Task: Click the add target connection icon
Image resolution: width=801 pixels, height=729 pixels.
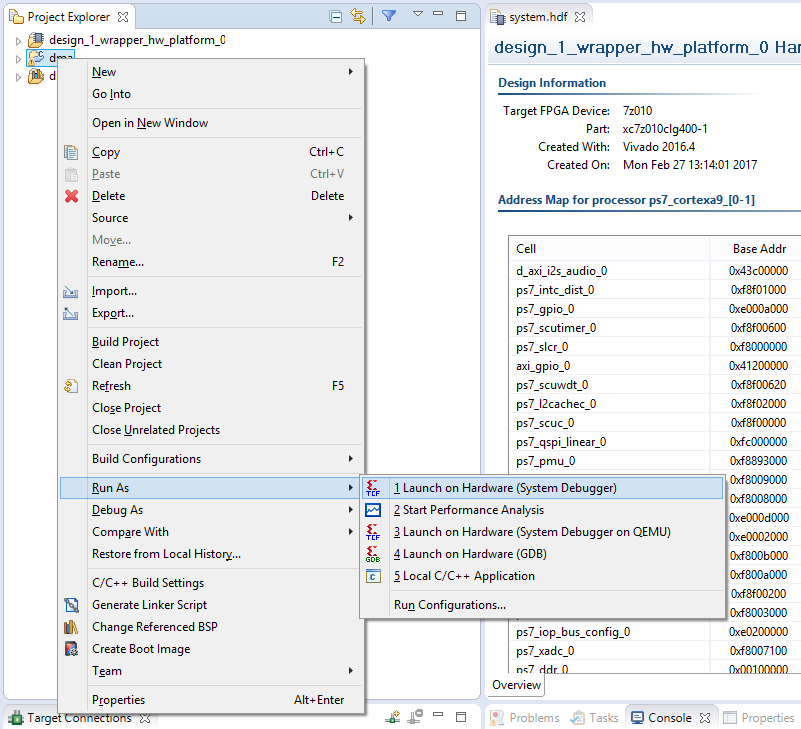Action: (392, 717)
